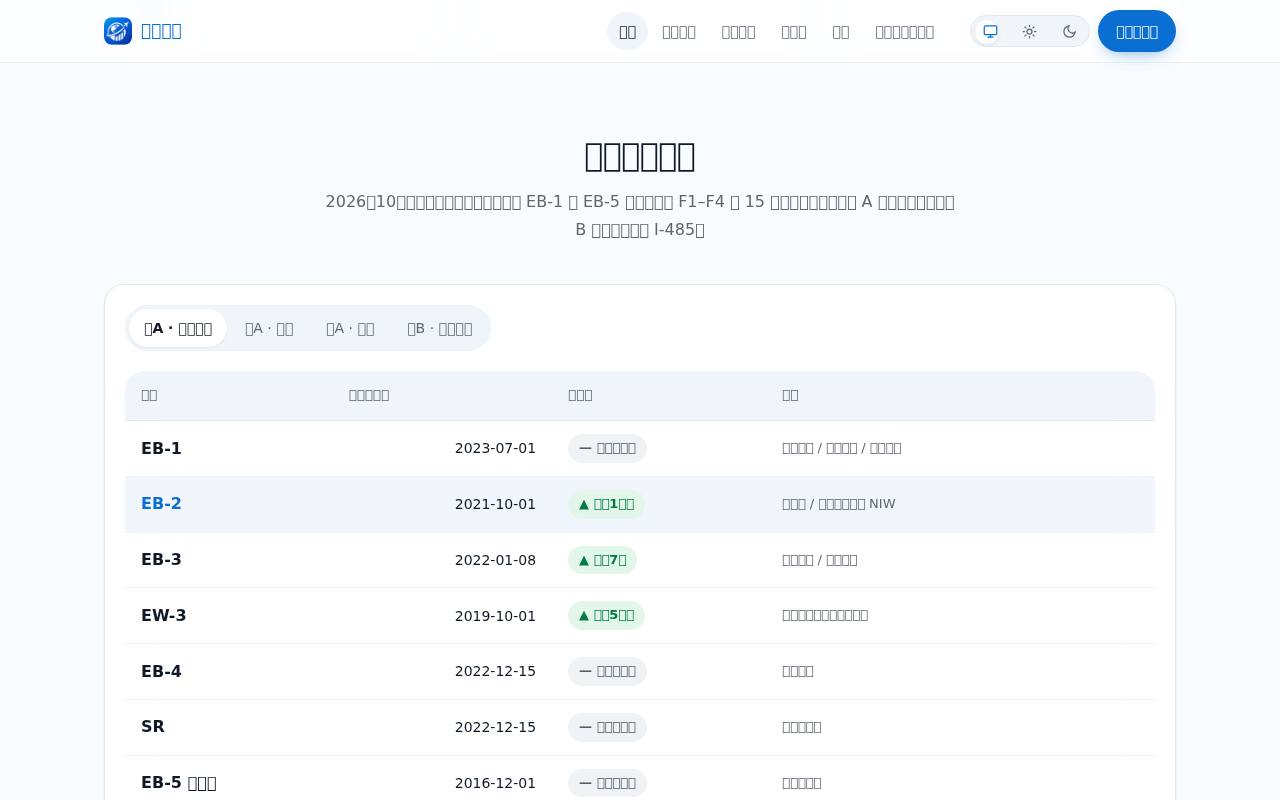The height and width of the screenshot is (800, 1280).
Task: Switch to system theme monitor icon
Action: (990, 31)
